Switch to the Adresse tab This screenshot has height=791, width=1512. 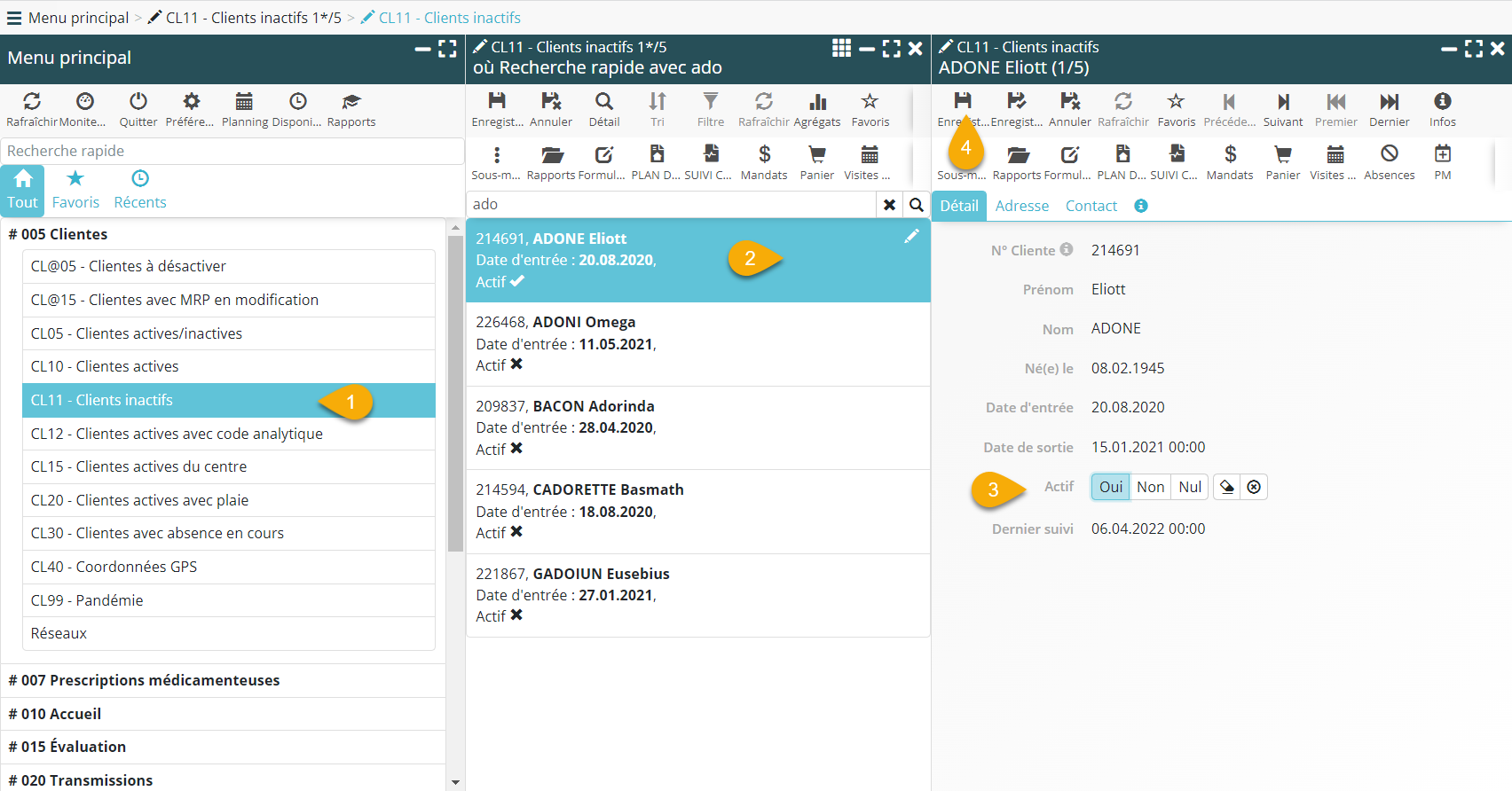tap(1022, 206)
